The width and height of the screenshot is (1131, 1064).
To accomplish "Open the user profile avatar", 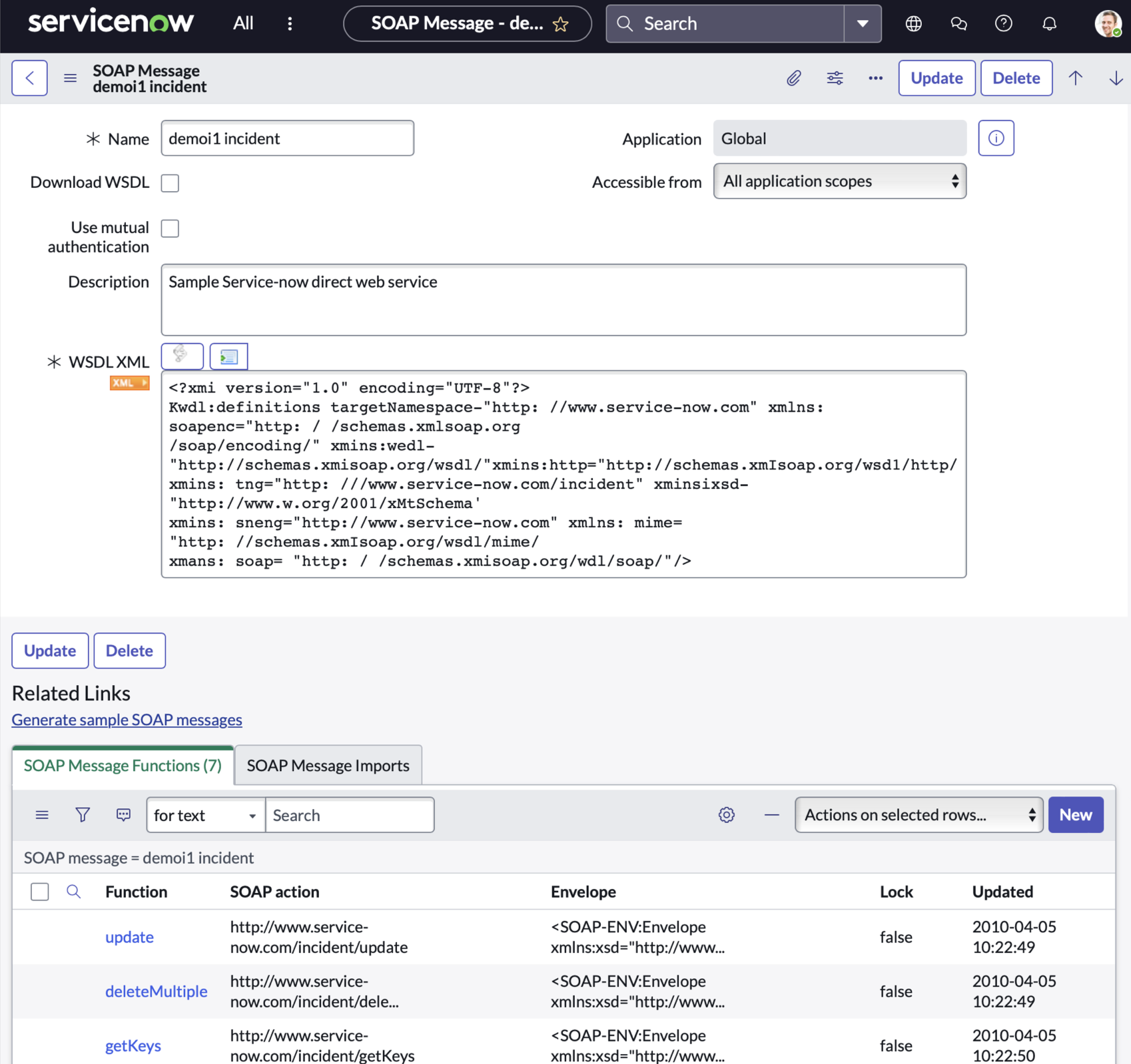I will [1108, 23].
